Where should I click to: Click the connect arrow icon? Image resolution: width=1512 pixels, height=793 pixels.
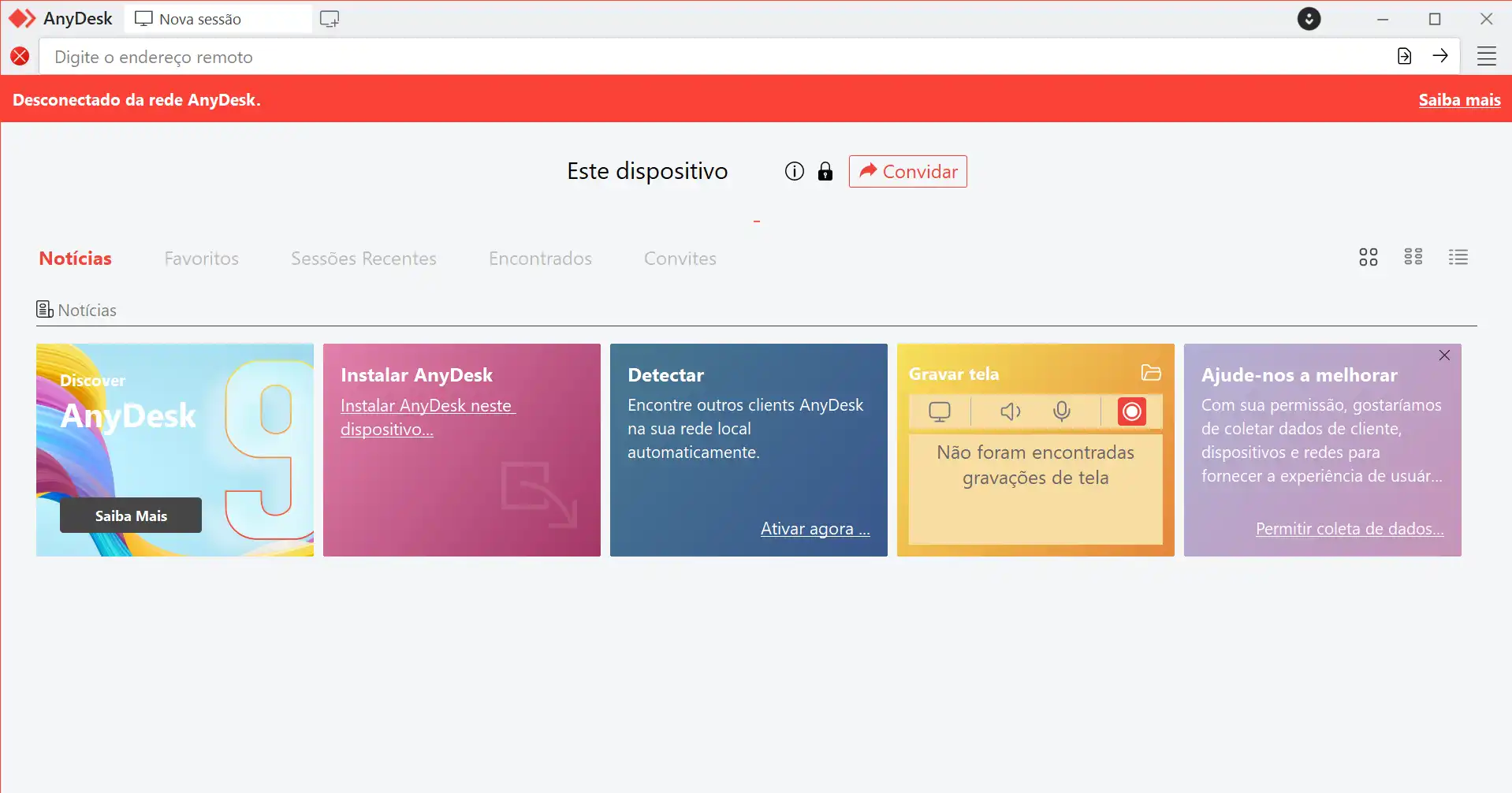[1440, 56]
